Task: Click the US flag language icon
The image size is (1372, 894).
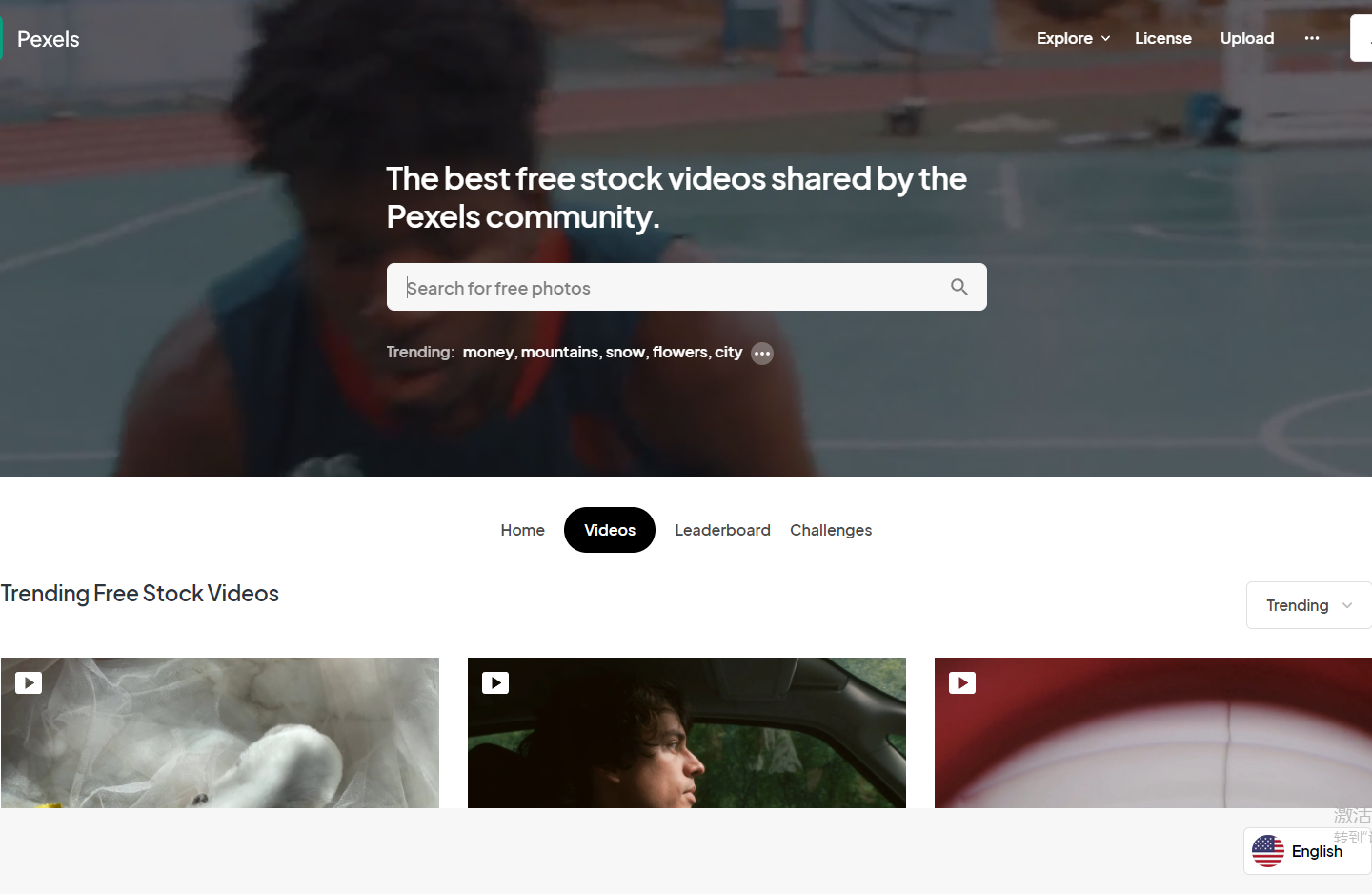Action: (x=1268, y=851)
